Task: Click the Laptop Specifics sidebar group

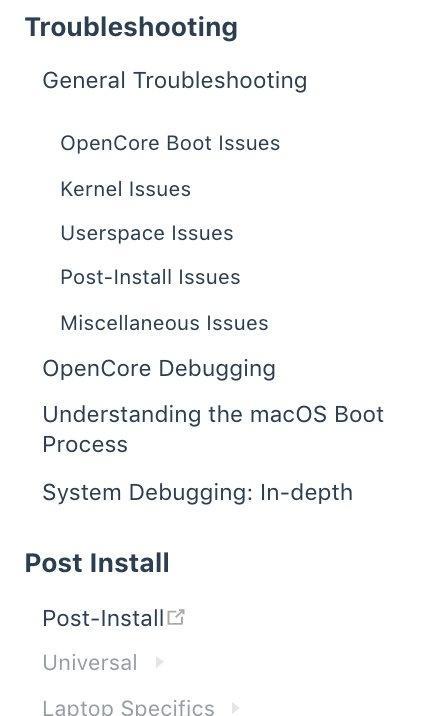Action: click(x=128, y=708)
